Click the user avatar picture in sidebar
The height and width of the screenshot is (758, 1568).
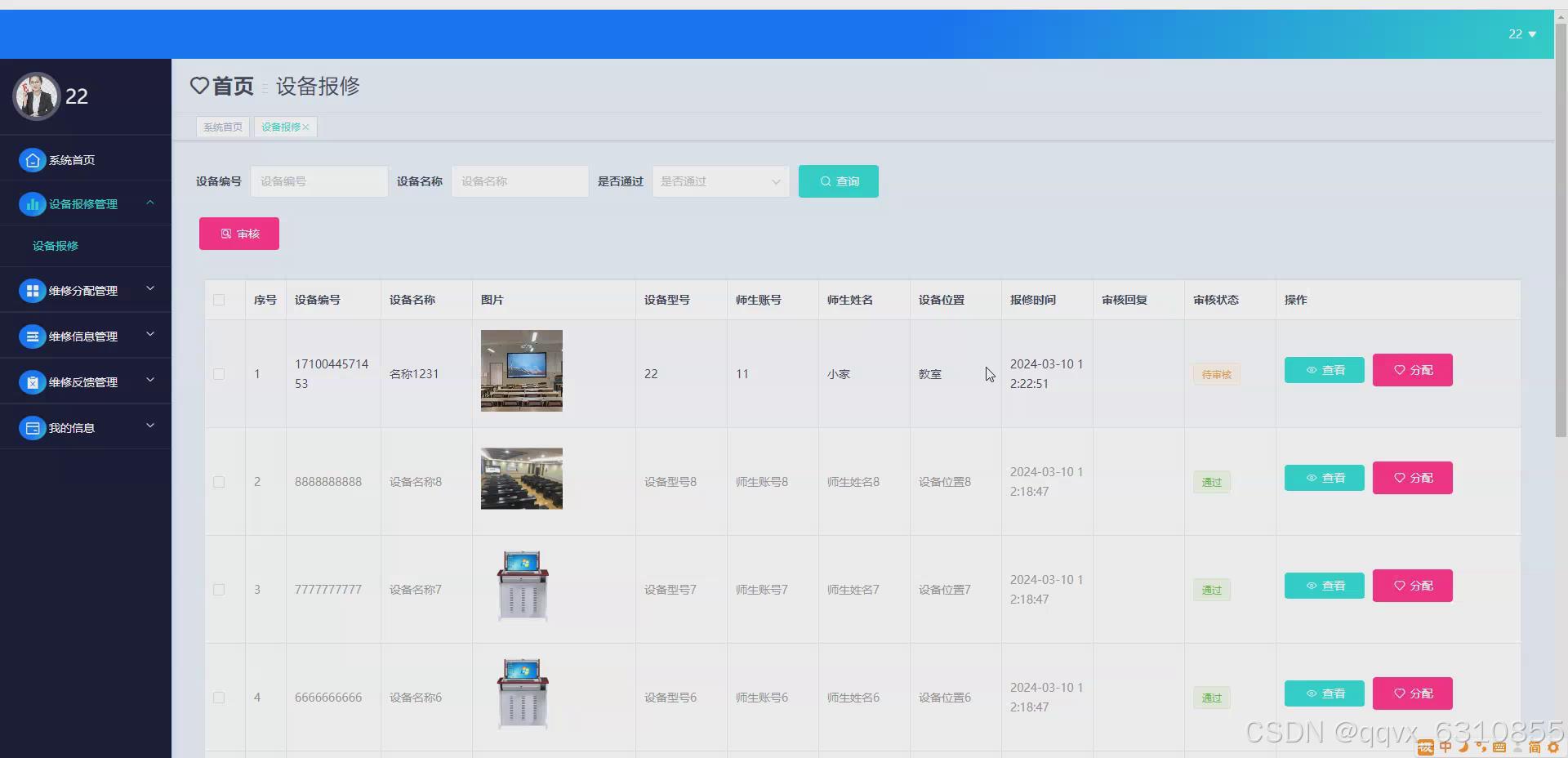(36, 96)
